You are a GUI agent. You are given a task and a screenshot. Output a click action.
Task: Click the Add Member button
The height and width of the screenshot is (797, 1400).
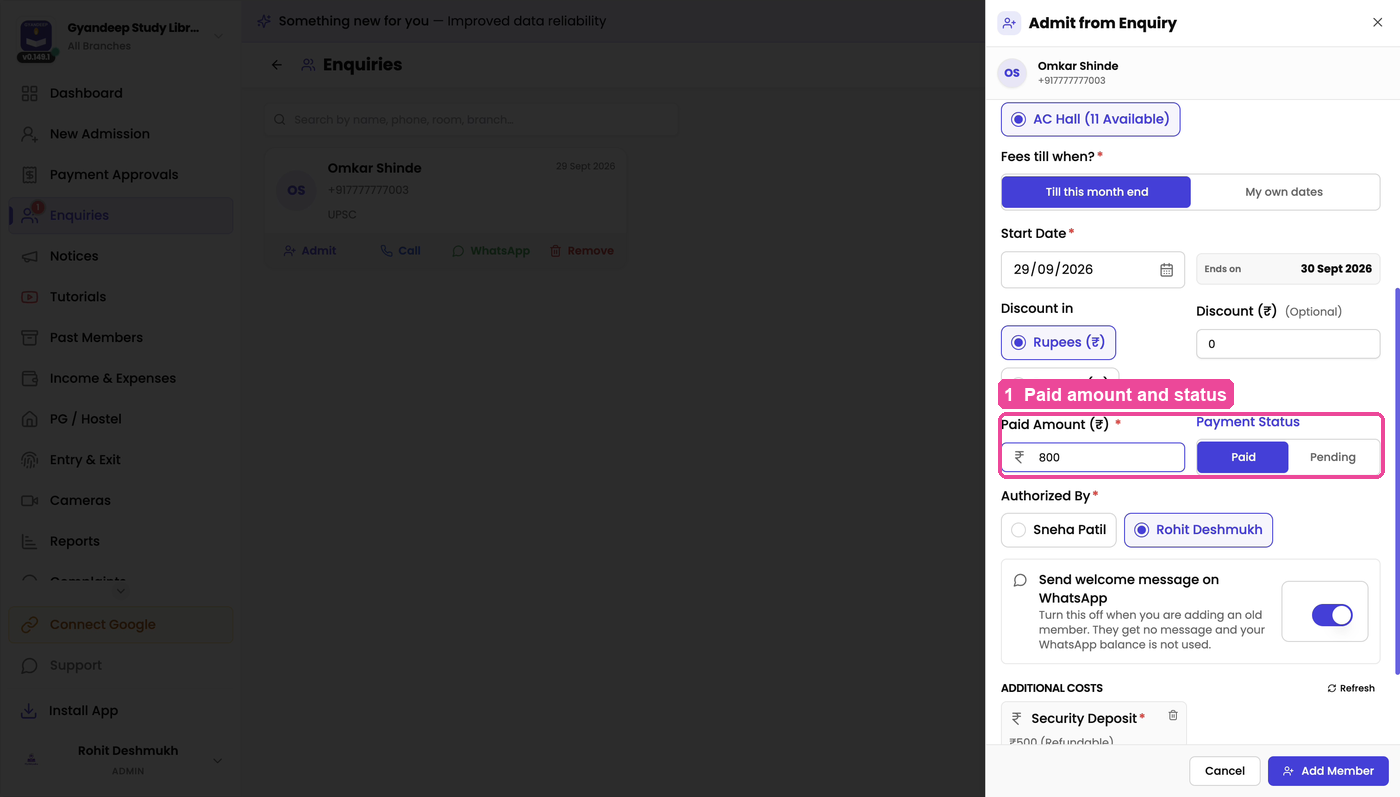point(1328,771)
